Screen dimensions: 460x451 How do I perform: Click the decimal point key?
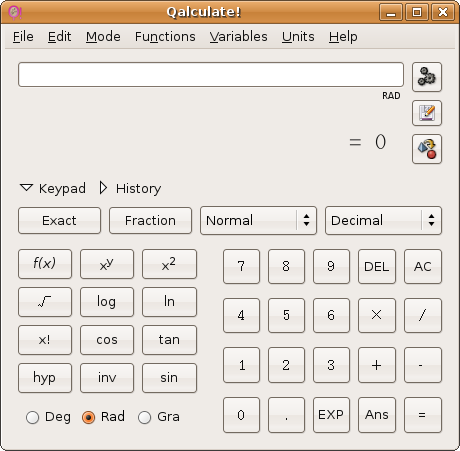click(x=286, y=415)
